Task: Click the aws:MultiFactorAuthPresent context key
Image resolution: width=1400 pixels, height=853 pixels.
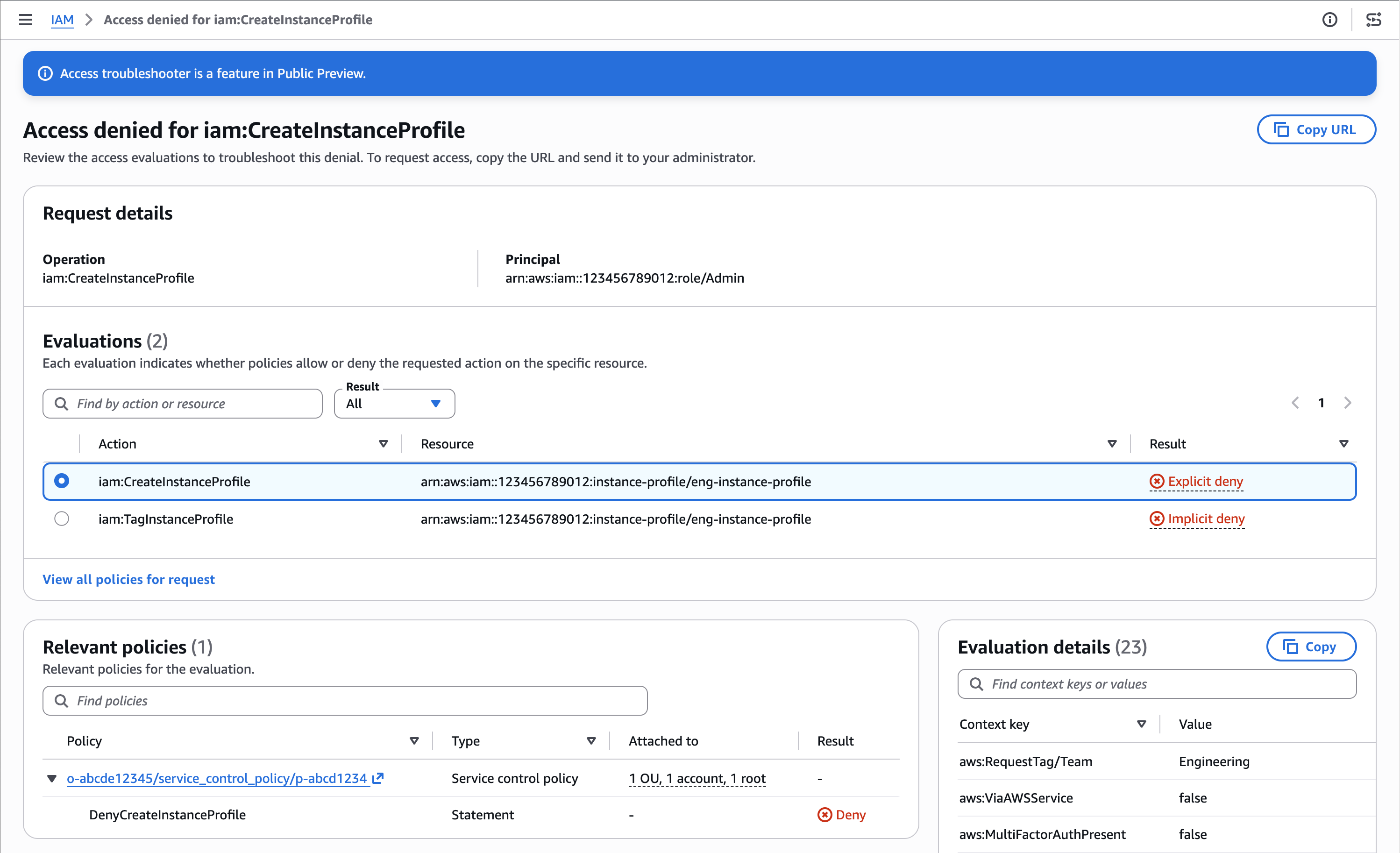Action: (x=1042, y=834)
